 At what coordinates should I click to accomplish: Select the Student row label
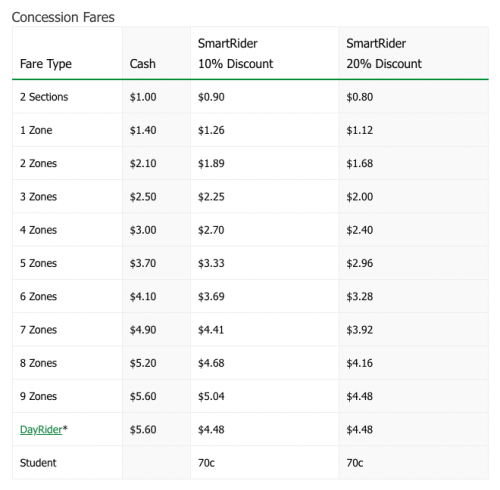tap(38, 463)
